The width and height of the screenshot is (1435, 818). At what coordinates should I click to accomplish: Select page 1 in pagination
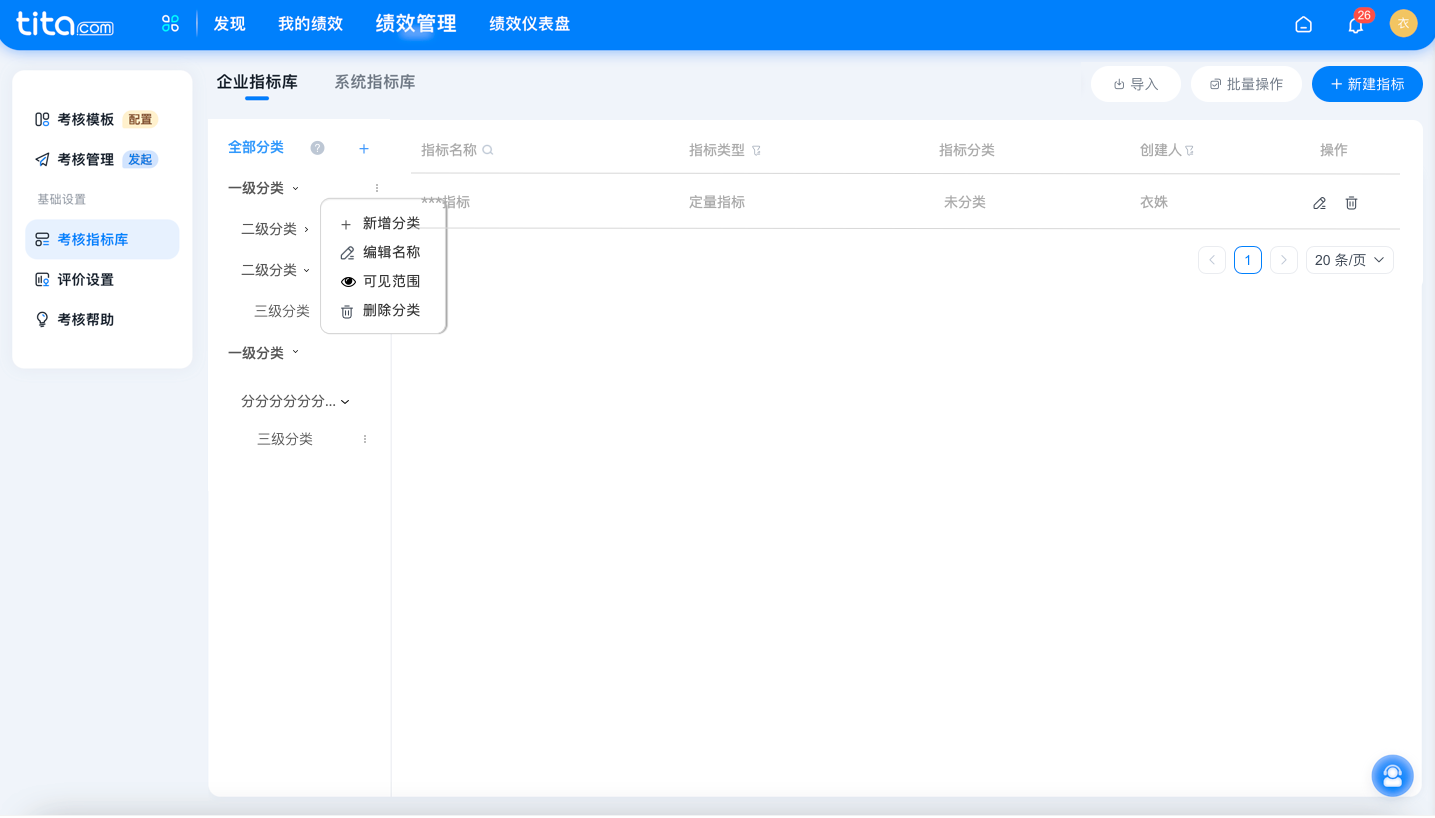1248,260
